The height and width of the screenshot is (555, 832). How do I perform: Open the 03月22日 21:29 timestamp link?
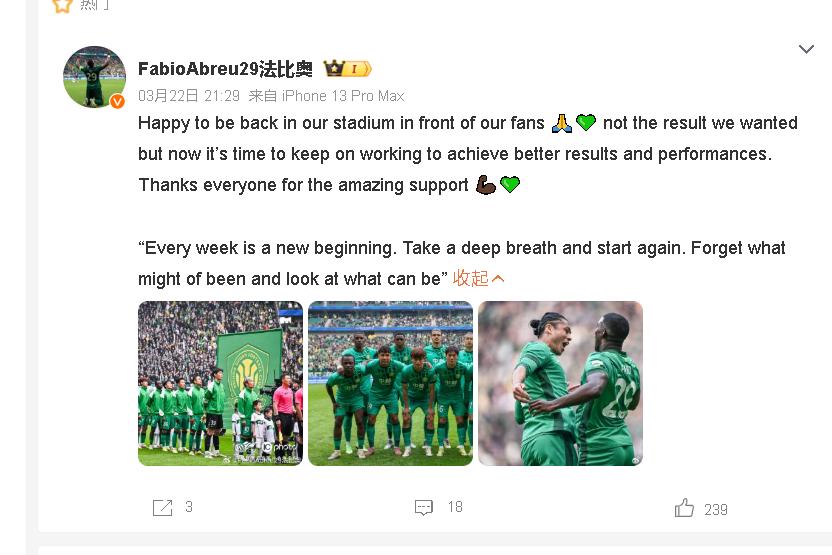coord(189,96)
